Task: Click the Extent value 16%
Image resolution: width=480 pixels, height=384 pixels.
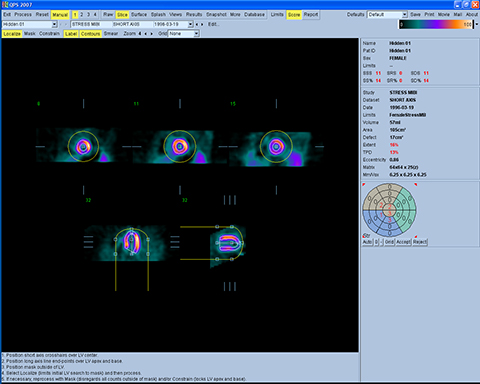Action: click(394, 145)
